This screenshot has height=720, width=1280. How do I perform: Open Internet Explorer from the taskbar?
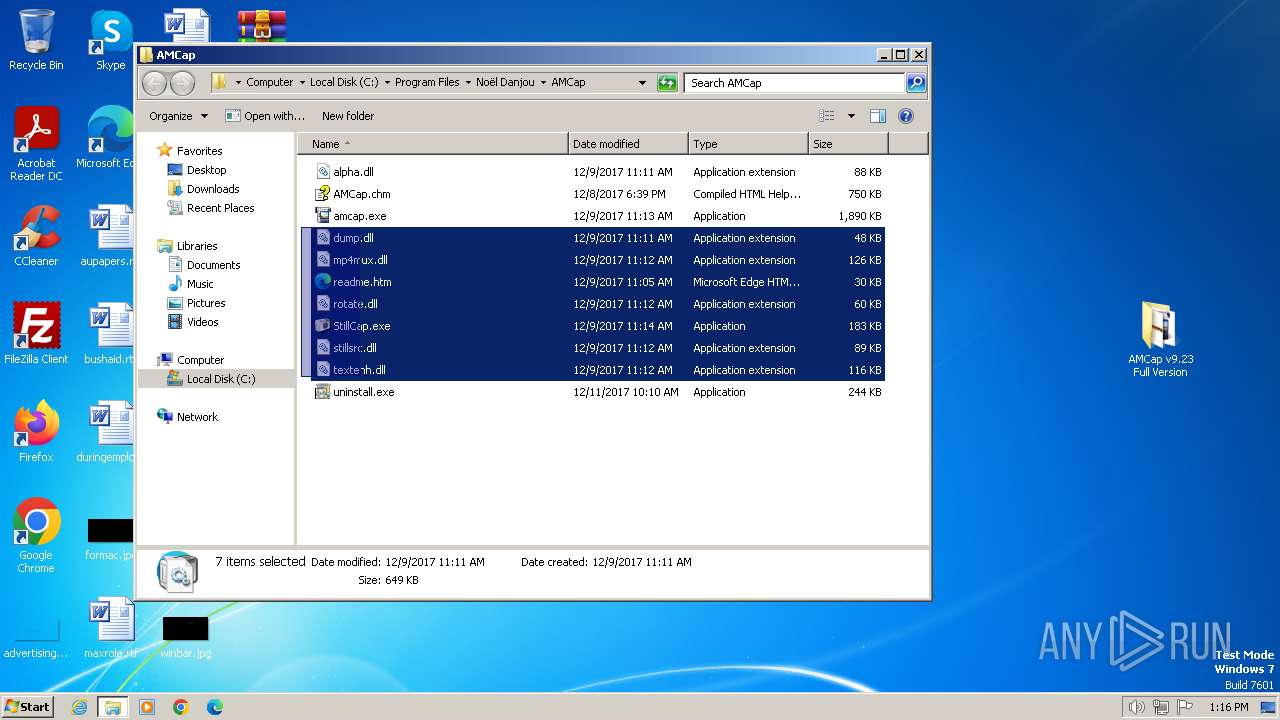[79, 707]
